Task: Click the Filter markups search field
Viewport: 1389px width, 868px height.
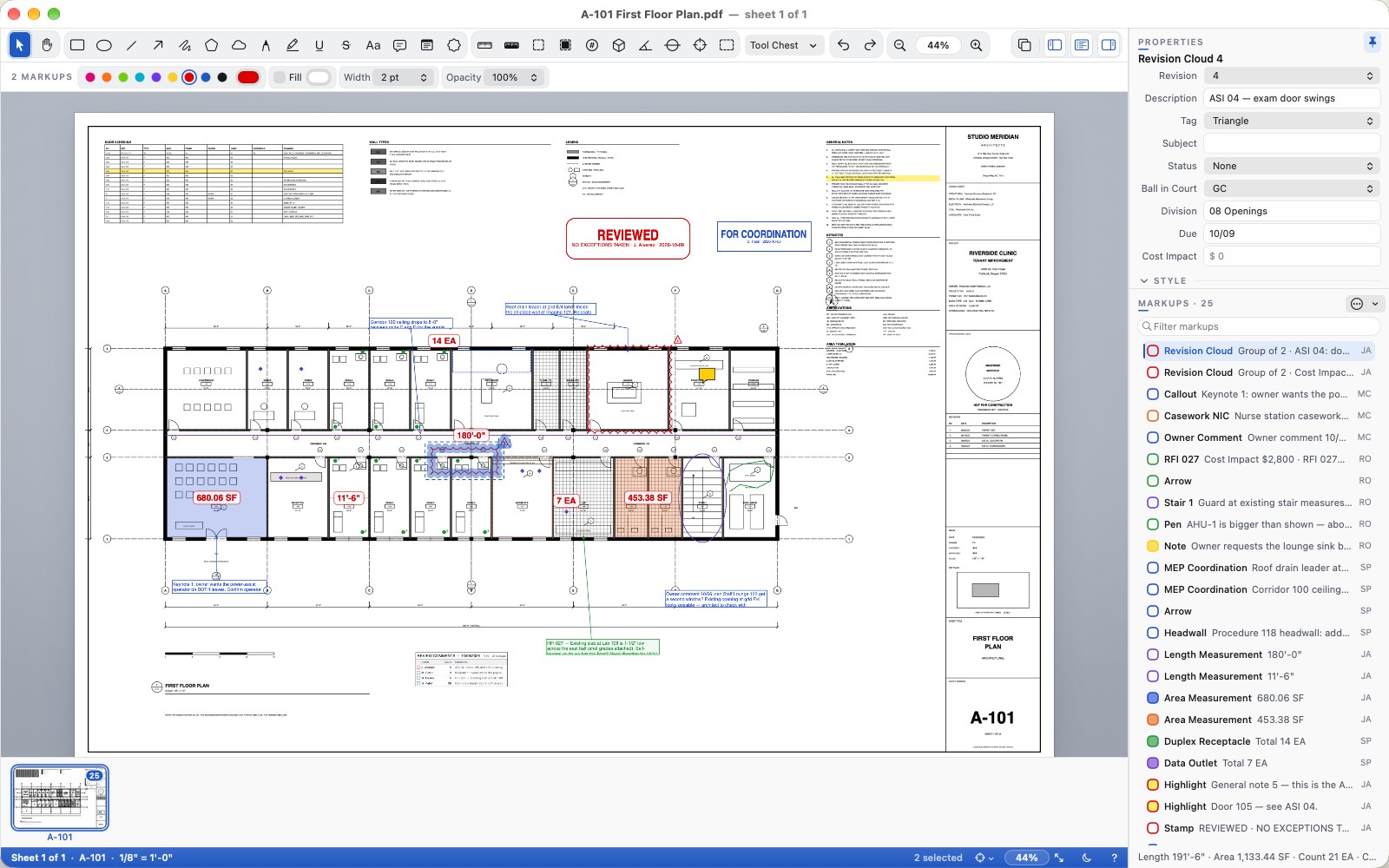Action: 1259,326
